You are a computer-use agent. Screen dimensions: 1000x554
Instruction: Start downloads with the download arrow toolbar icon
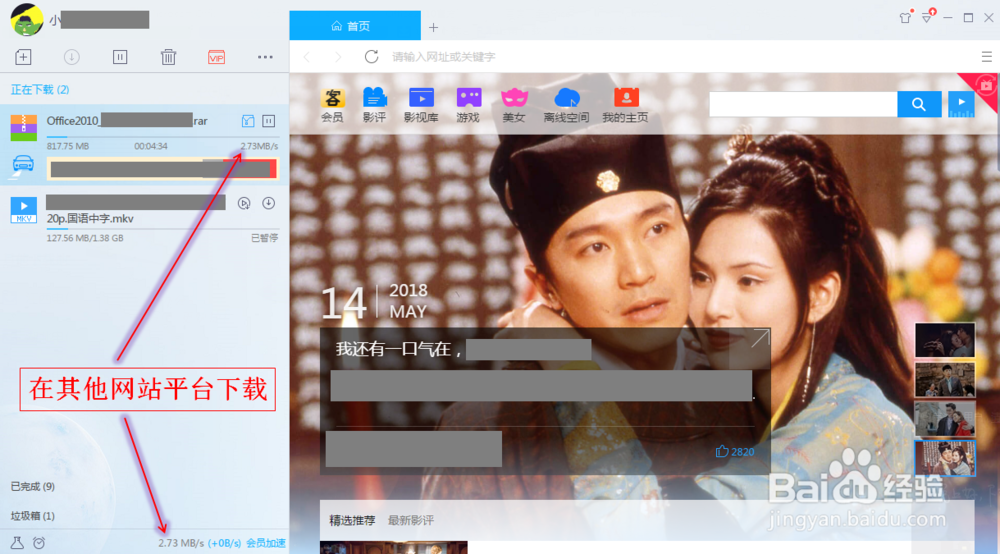click(71, 57)
